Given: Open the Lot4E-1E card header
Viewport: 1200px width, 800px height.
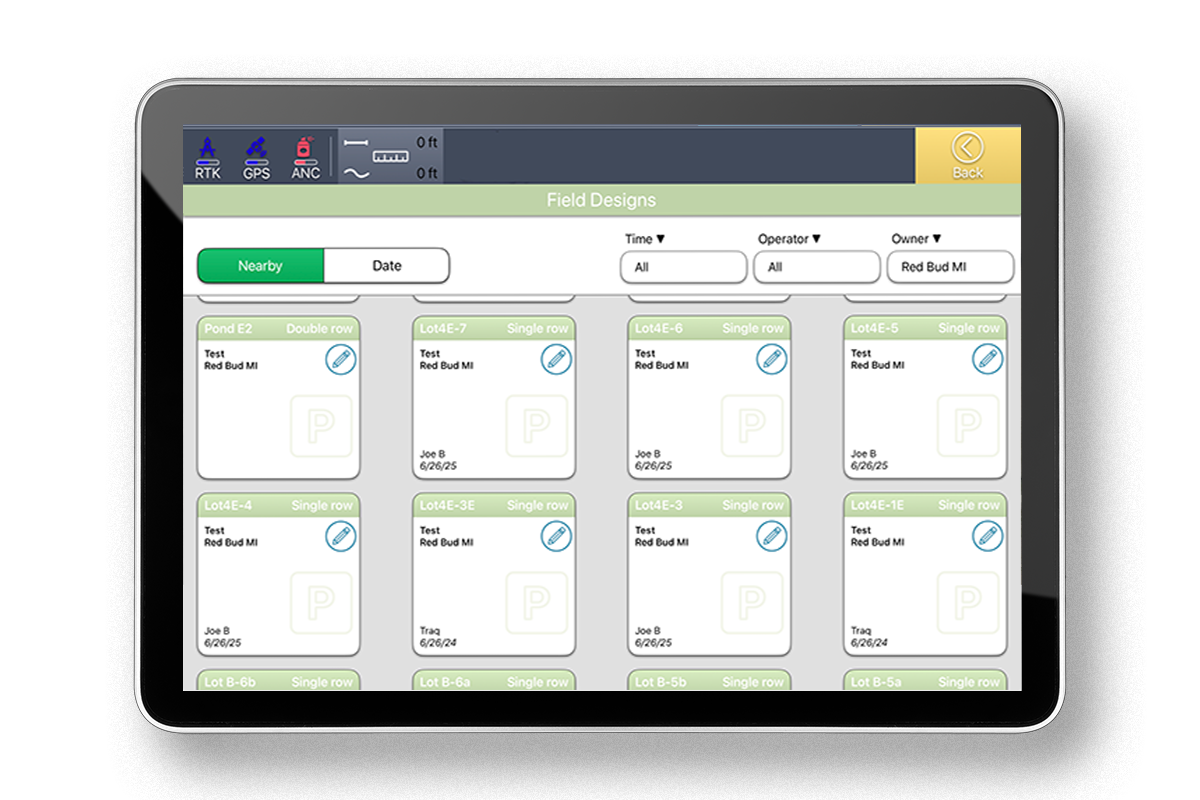Looking at the screenshot, I should (925, 506).
